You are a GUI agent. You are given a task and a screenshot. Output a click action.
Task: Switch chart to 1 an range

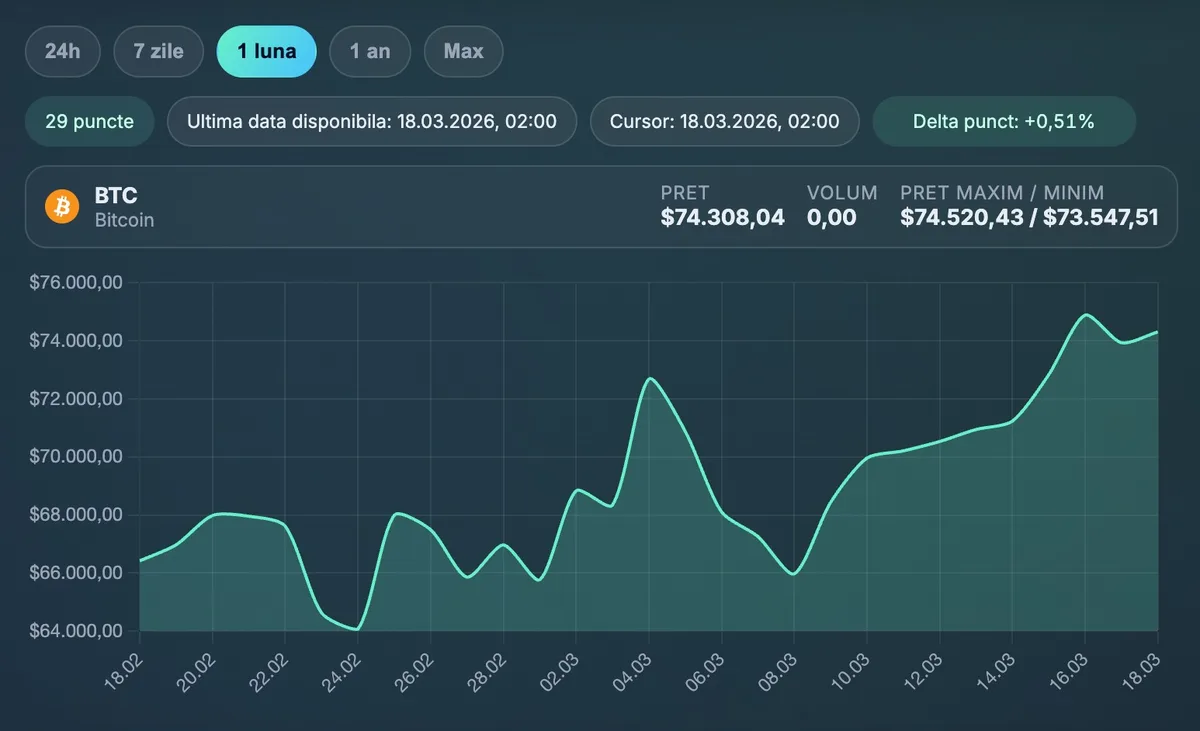click(370, 51)
